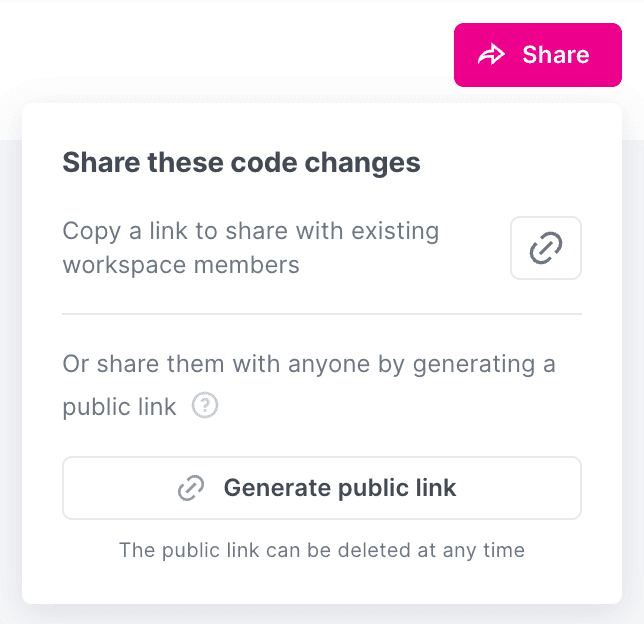The width and height of the screenshot is (644, 624).
Task: Click the "Share" text label on pink button
Action: pos(555,55)
